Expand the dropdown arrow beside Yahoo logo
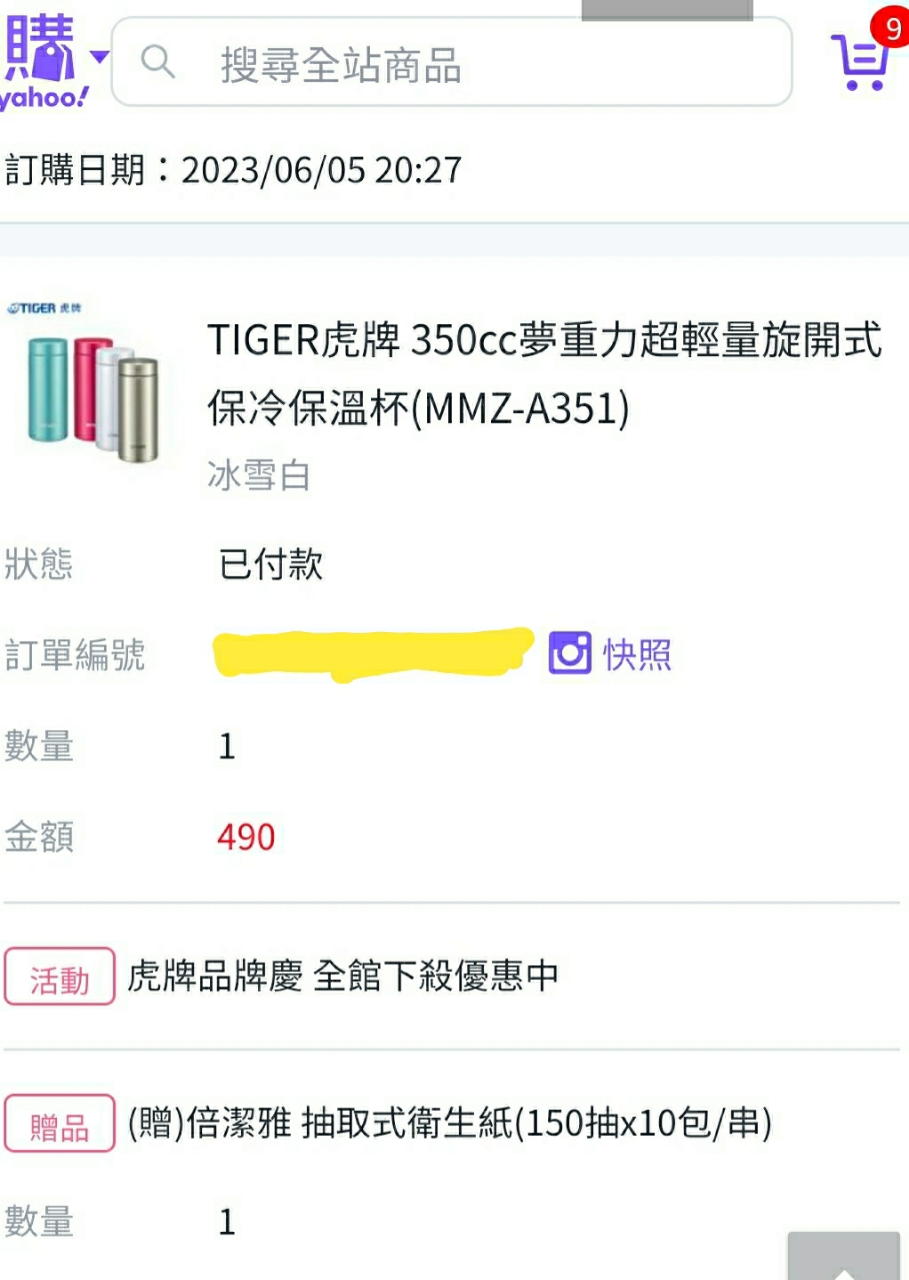 [99, 57]
